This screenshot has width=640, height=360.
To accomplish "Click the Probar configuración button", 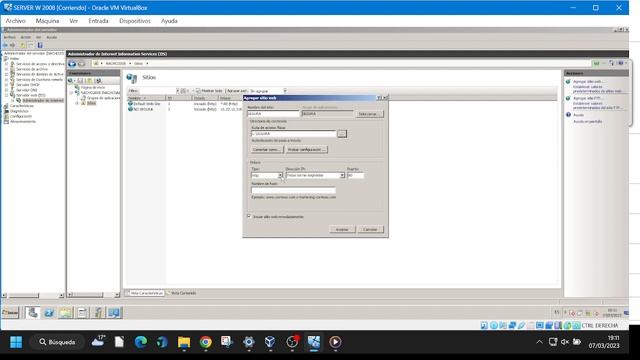I will tap(307, 149).
